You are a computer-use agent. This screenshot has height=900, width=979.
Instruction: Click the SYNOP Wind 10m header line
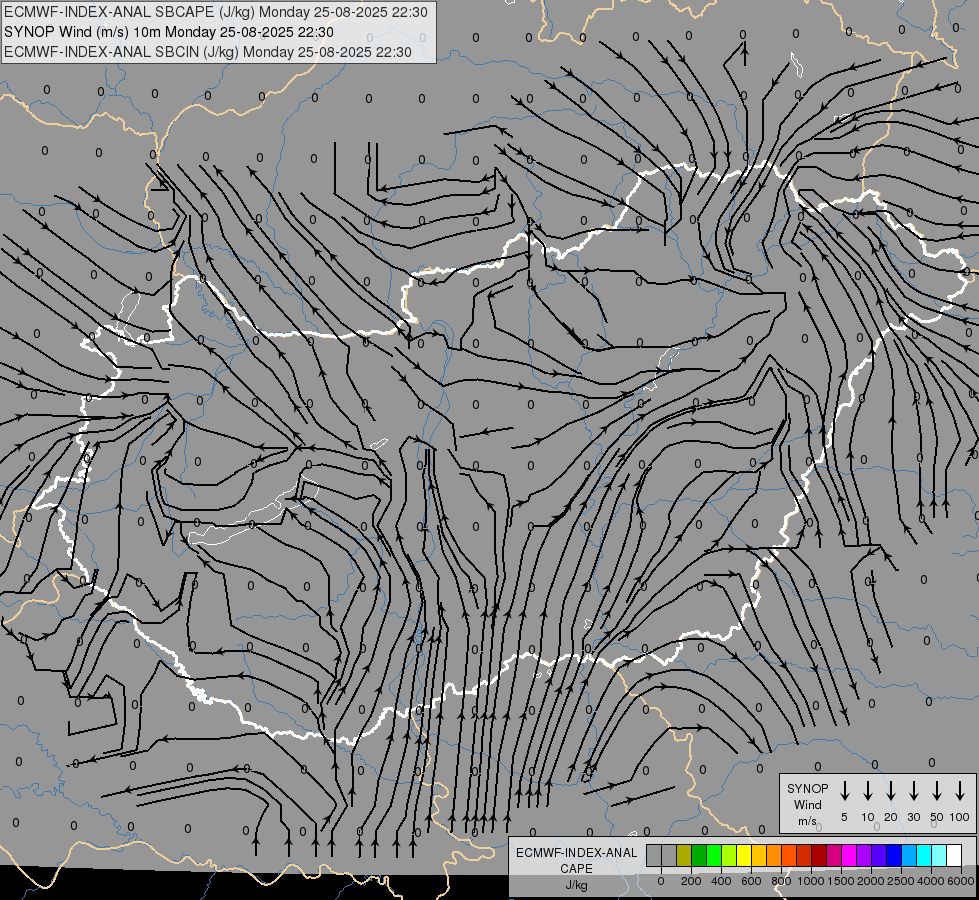(169, 32)
